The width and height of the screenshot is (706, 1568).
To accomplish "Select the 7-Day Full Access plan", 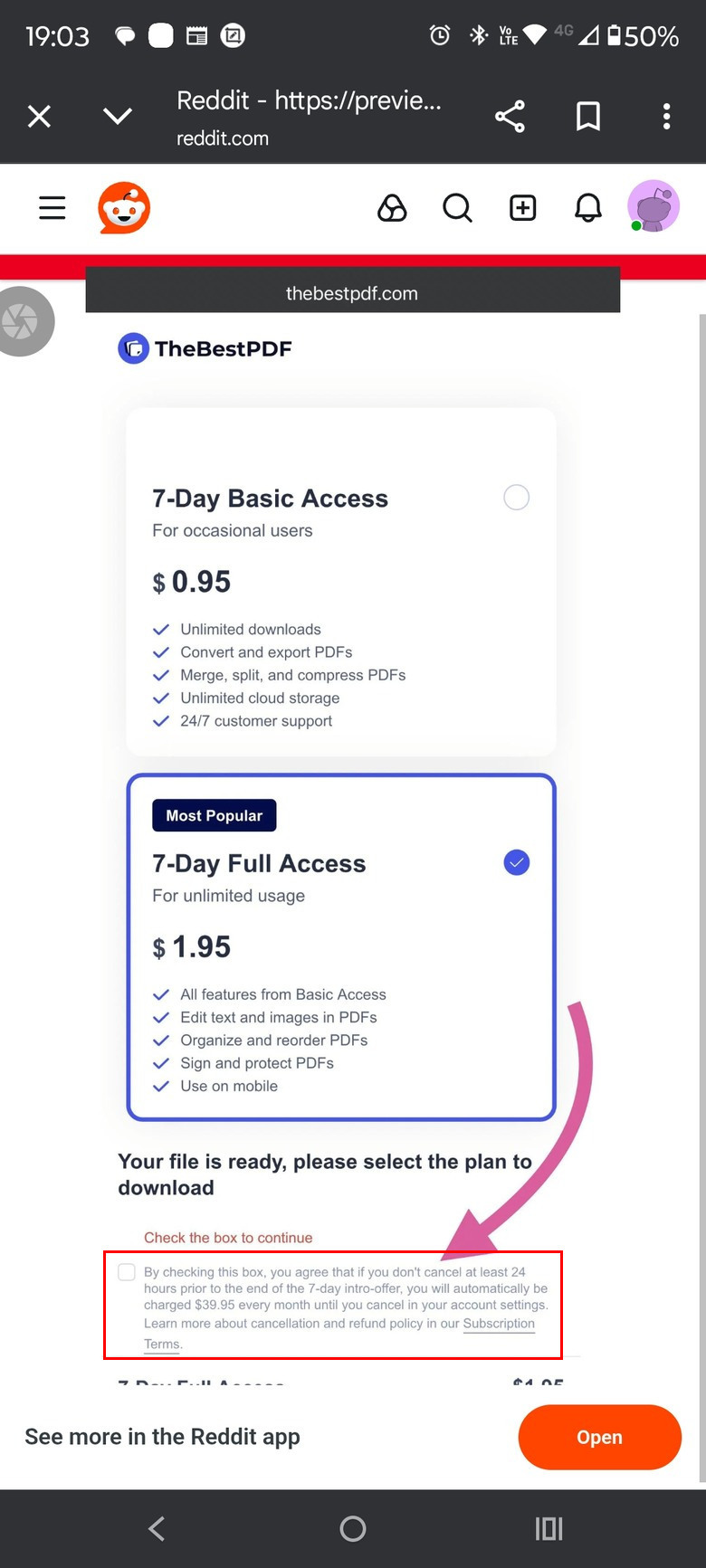I will (x=516, y=862).
